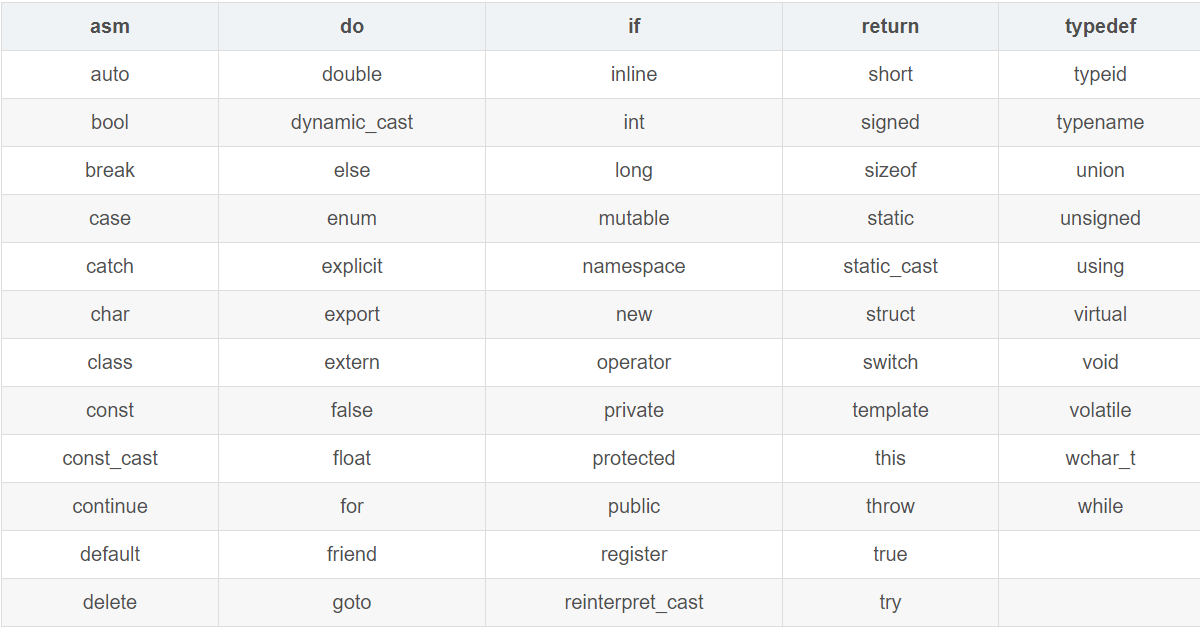Click the 'volatile' keyword cell
This screenshot has height=632, width=1200.
(x=1100, y=411)
